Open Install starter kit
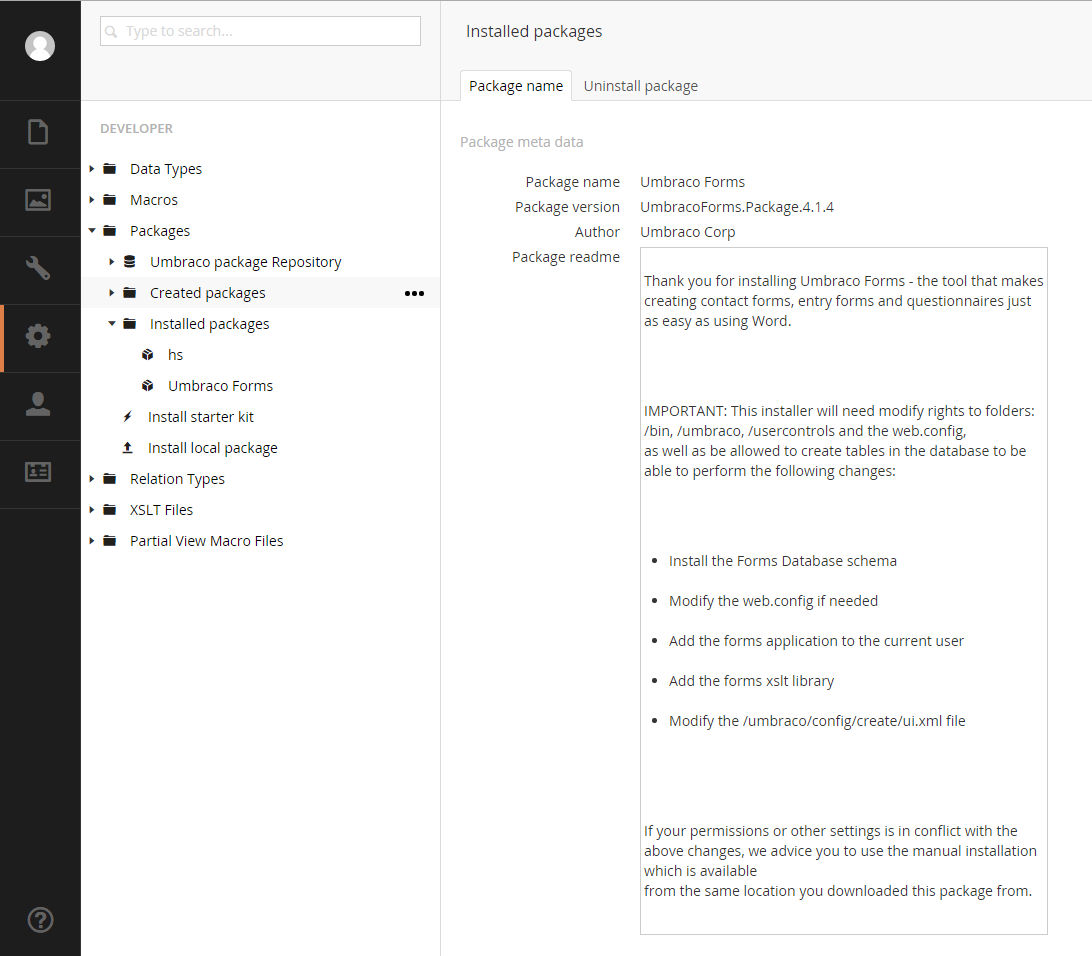The width and height of the screenshot is (1092, 956). coord(201,417)
